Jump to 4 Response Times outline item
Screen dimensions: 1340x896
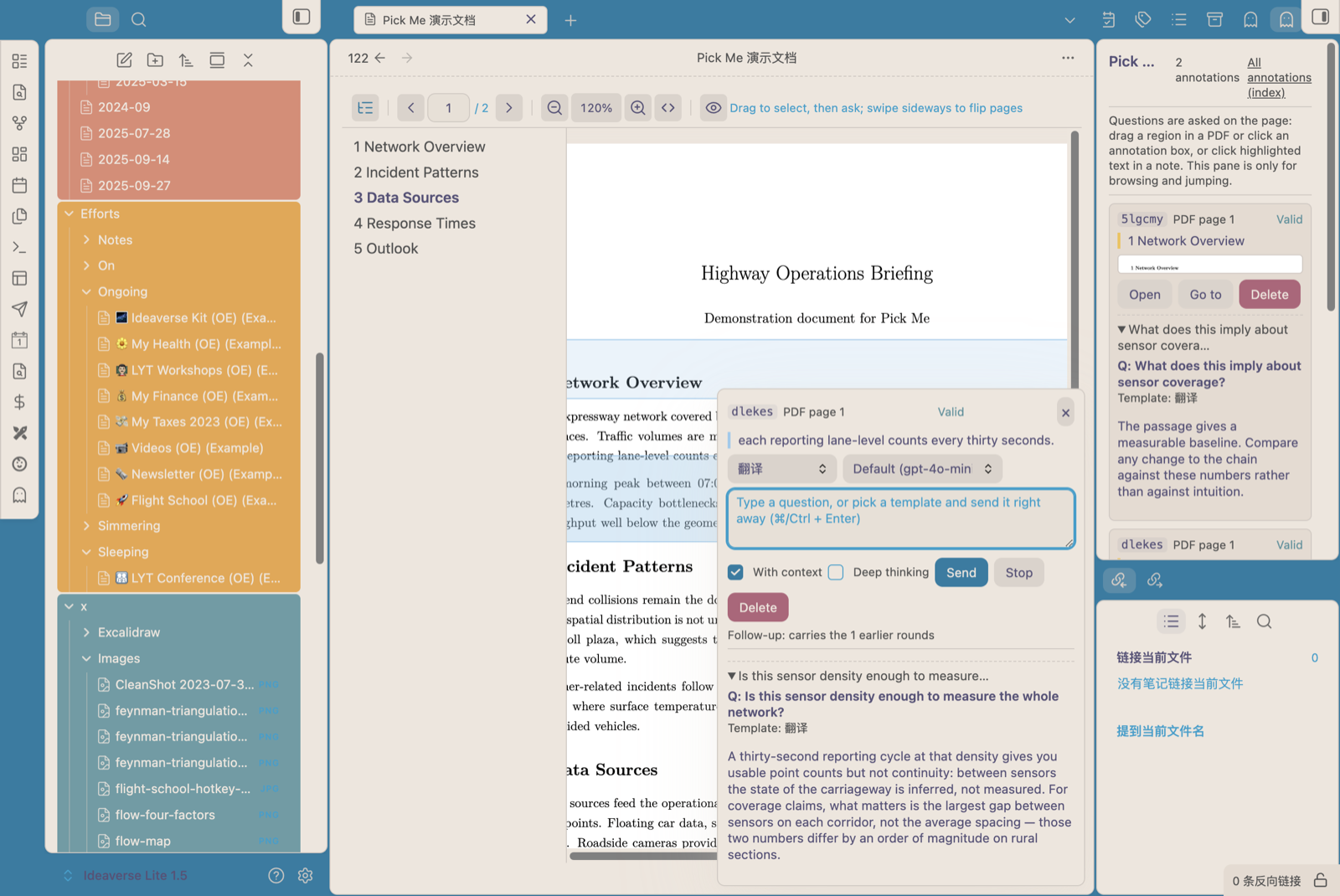pyautogui.click(x=415, y=224)
